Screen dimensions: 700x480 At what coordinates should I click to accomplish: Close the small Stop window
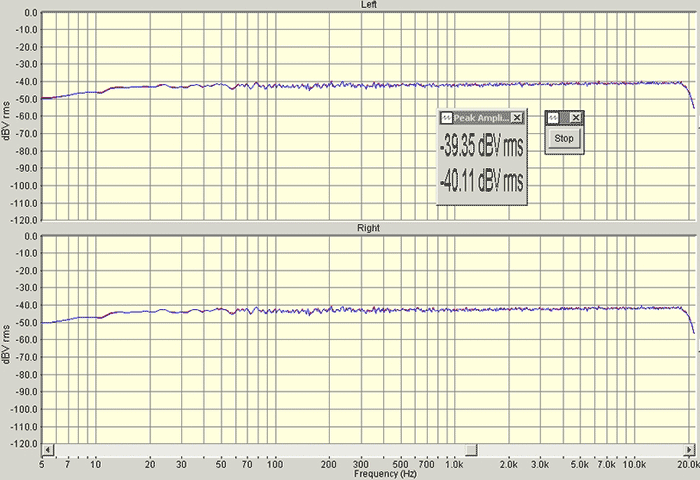[576, 117]
